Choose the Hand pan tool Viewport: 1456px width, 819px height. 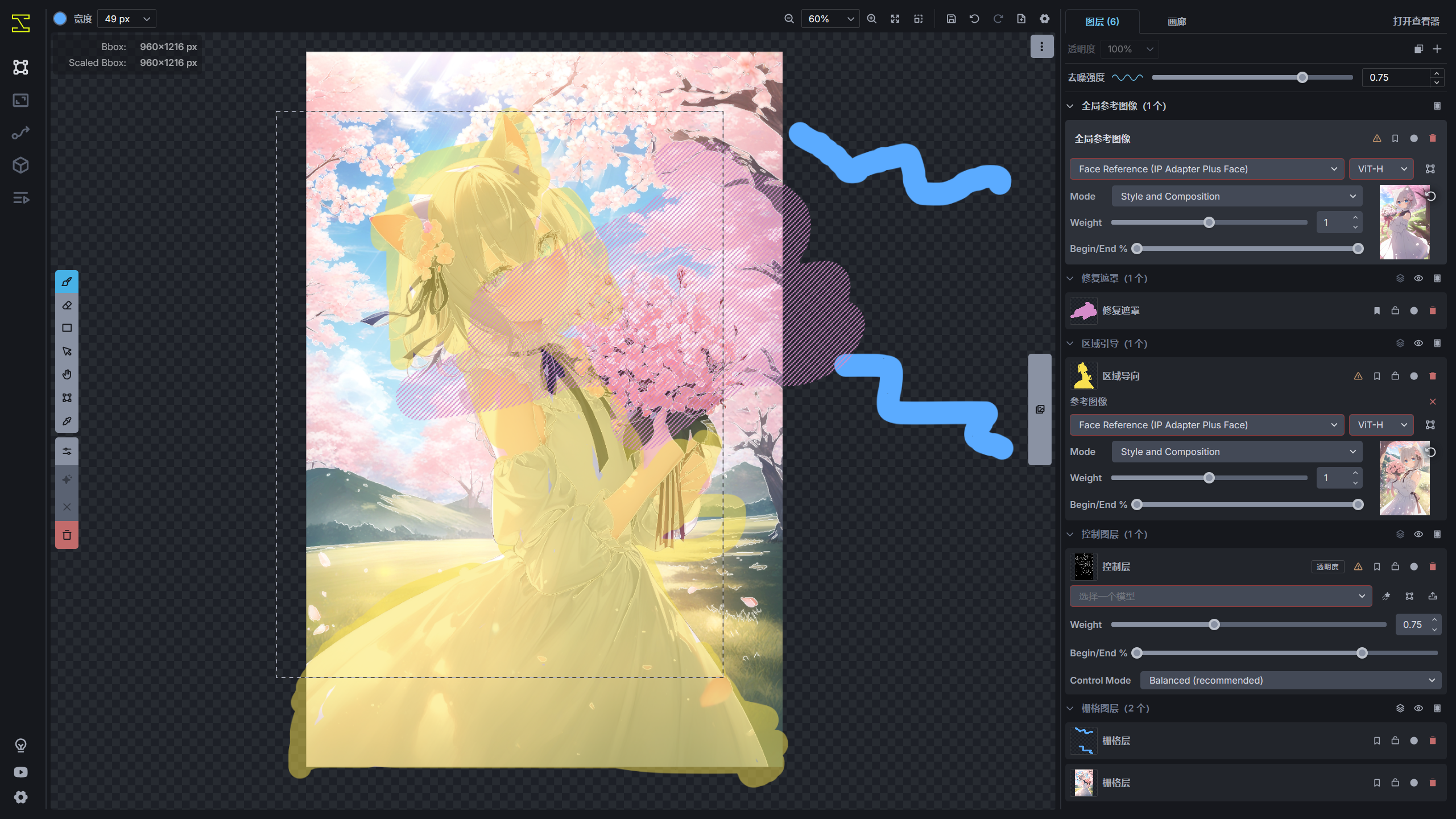pyautogui.click(x=67, y=374)
